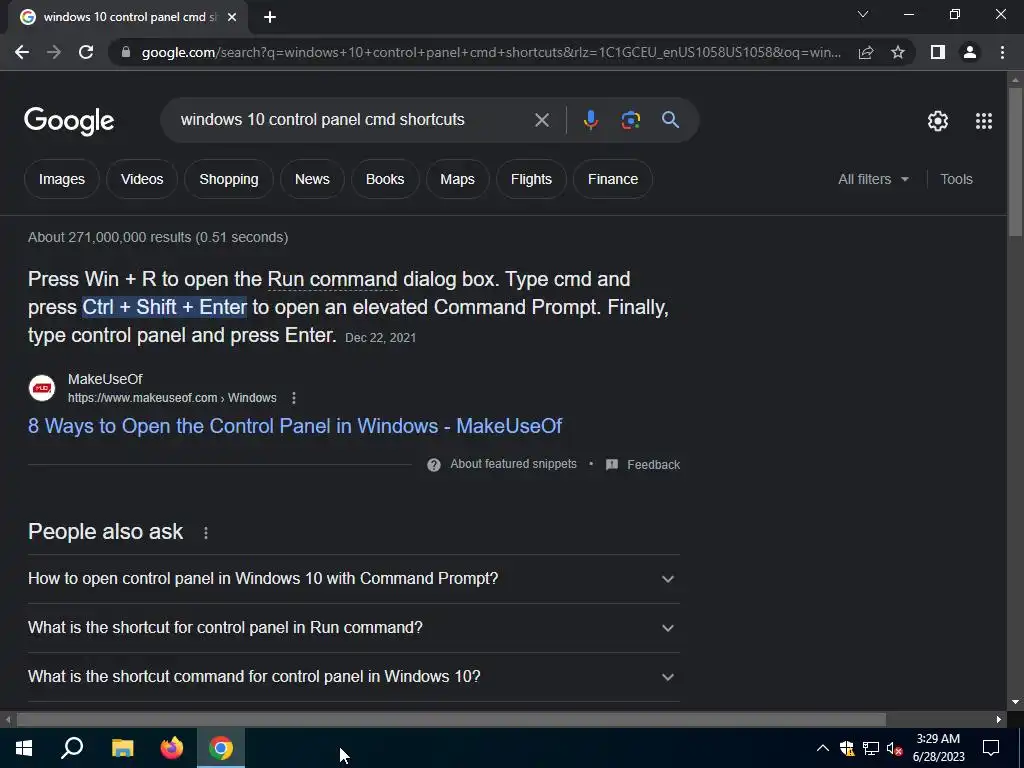Close the Google search tab
This screenshot has width=1024, height=768.
click(x=232, y=17)
